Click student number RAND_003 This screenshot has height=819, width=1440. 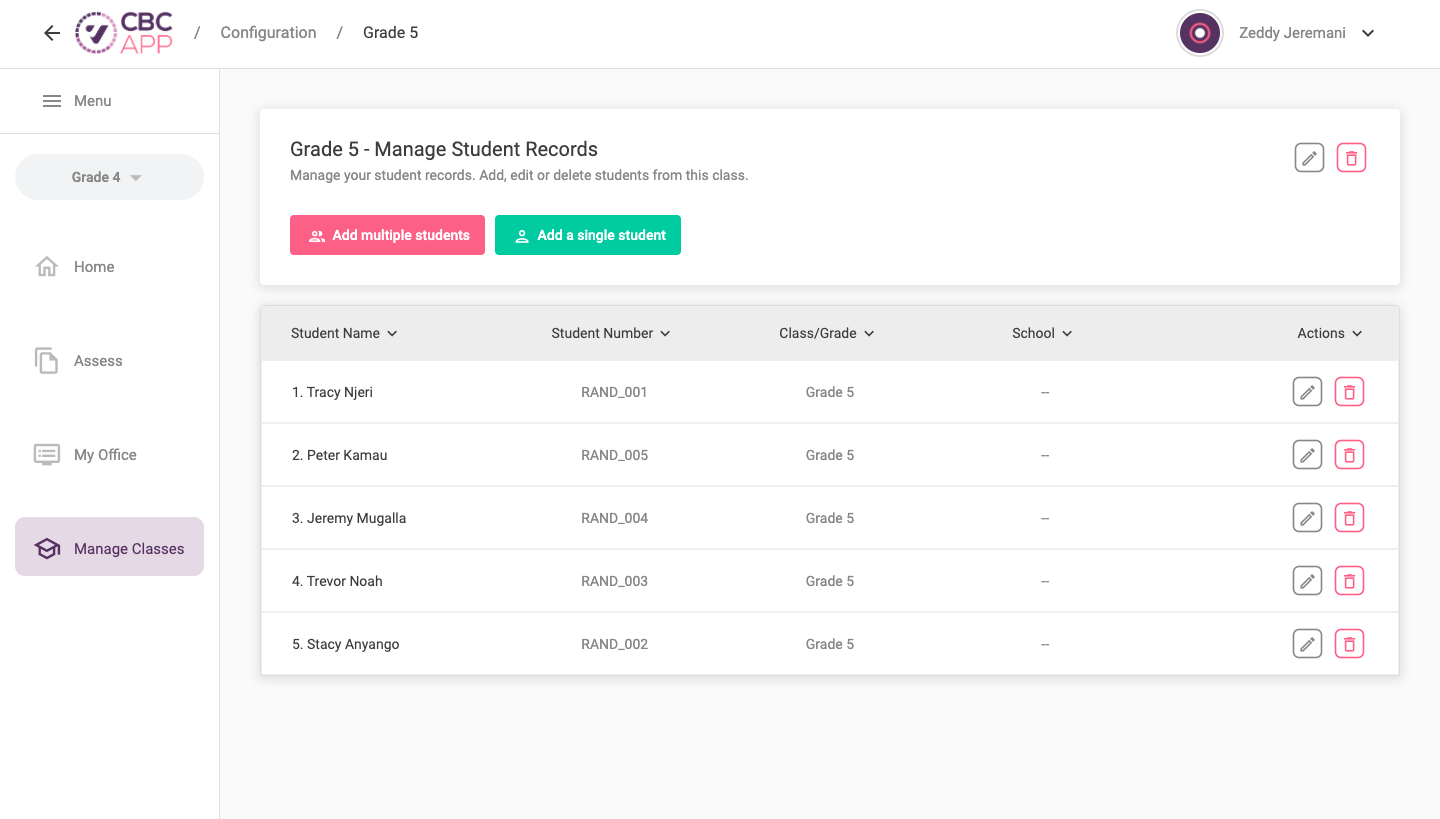pyautogui.click(x=614, y=581)
